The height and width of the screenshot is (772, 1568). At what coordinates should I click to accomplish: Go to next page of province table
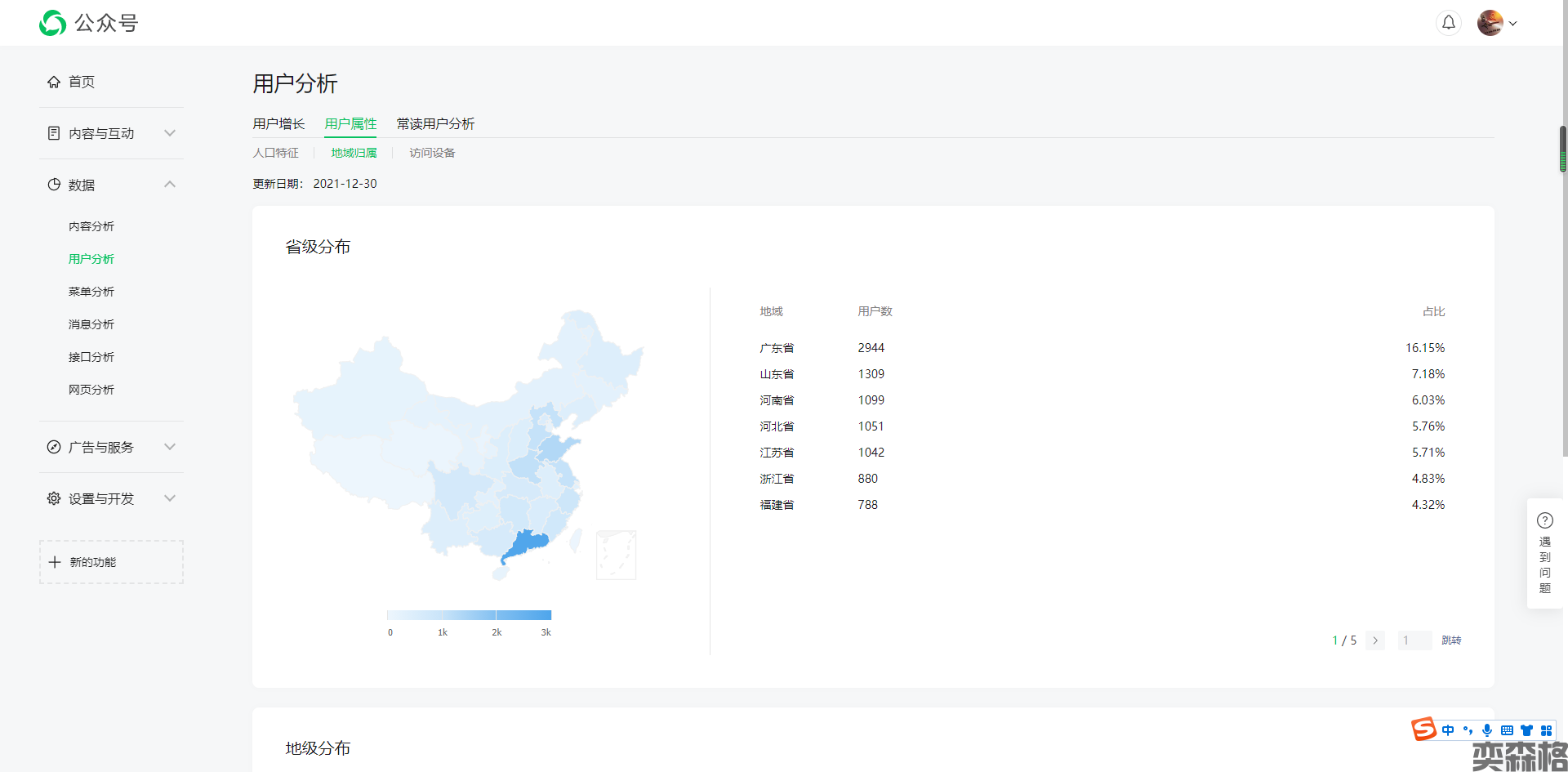pyautogui.click(x=1375, y=640)
